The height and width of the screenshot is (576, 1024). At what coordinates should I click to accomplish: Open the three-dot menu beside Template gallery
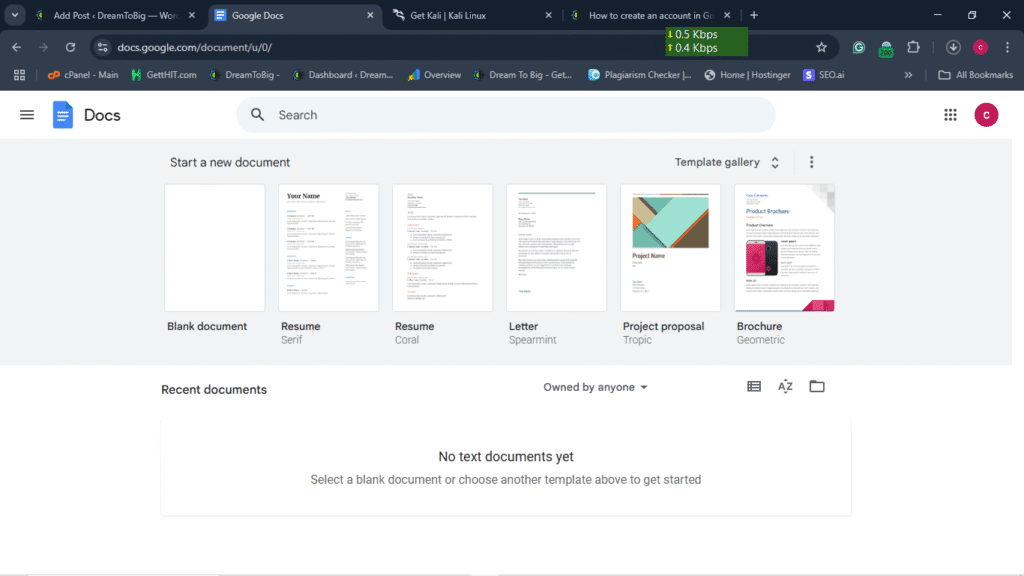(x=811, y=162)
